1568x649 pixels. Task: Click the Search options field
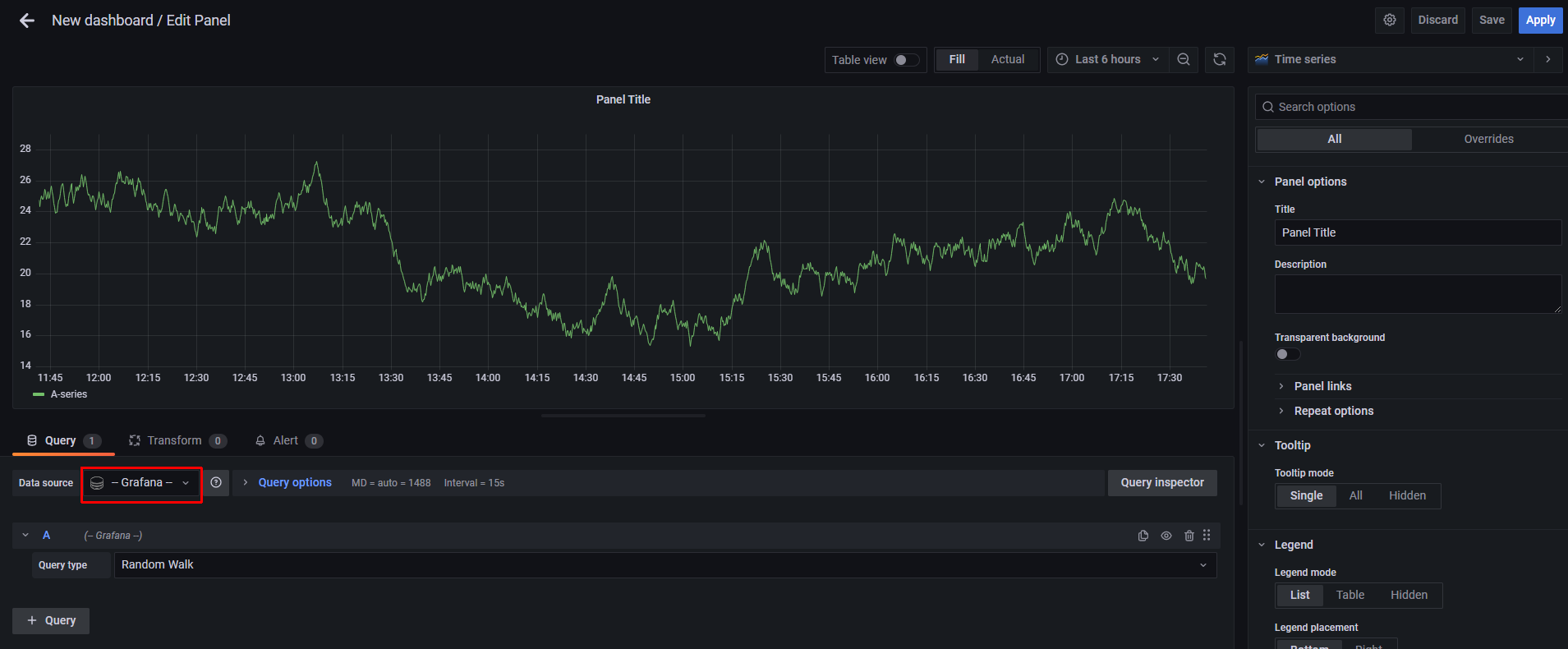[x=1411, y=108]
